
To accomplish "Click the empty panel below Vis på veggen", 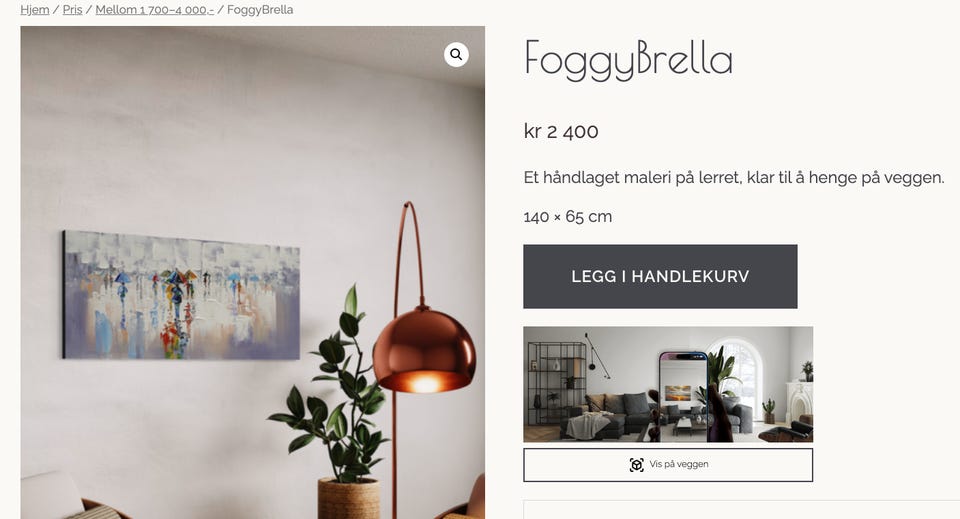I will [x=741, y=509].
